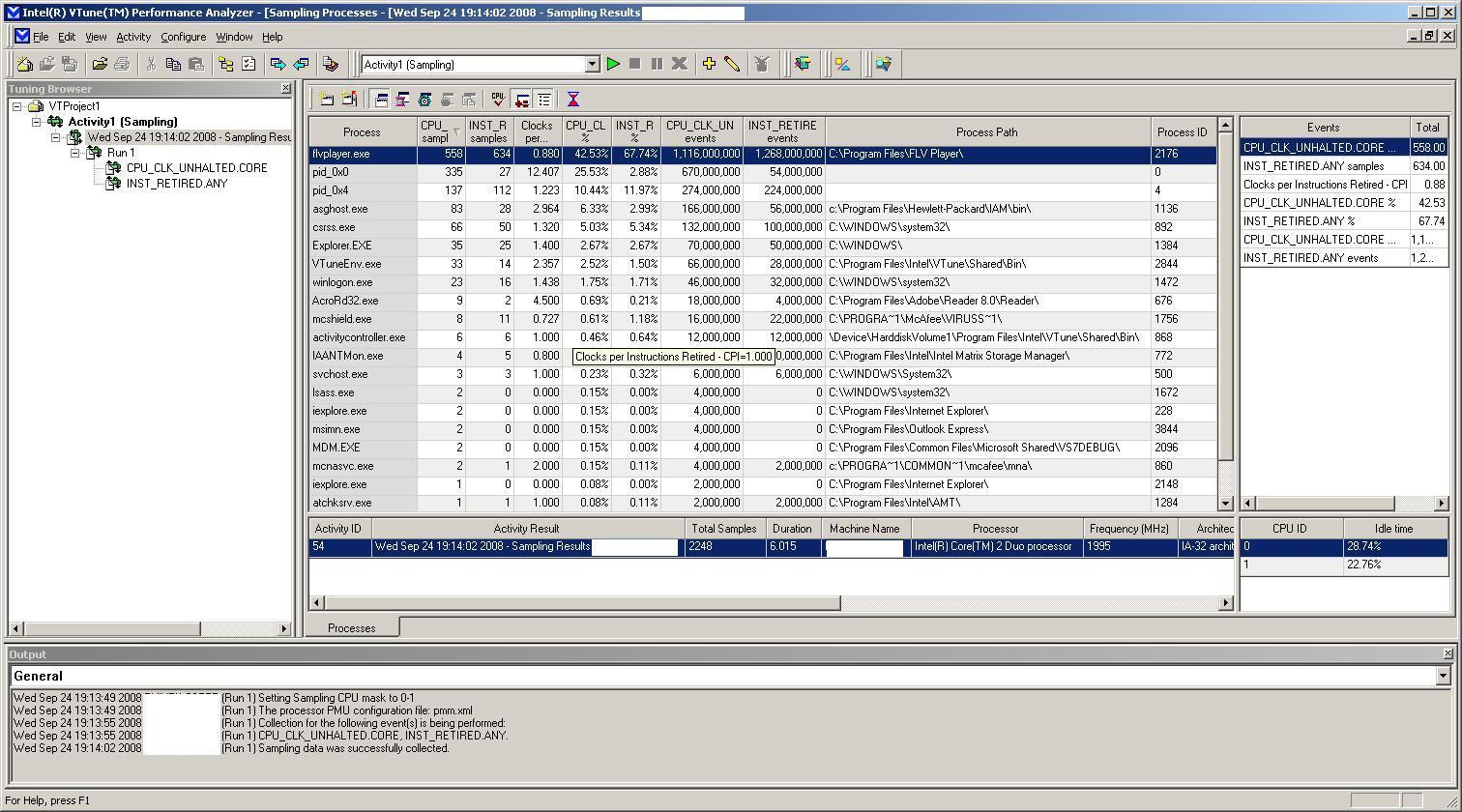This screenshot has width=1462, height=812.
Task: Click the Stop activity toolbar icon
Action: coord(634,64)
